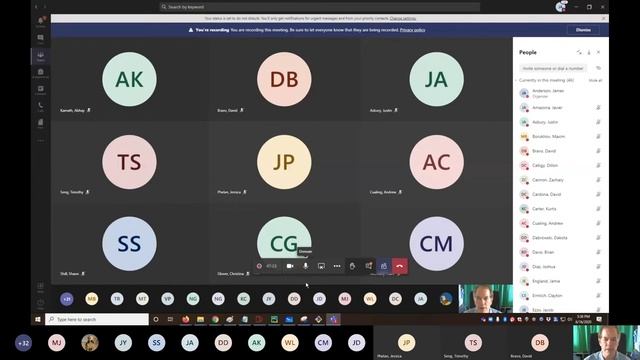
Task: Open the Activity feed in Teams sidebar
Action: [x=40, y=21]
